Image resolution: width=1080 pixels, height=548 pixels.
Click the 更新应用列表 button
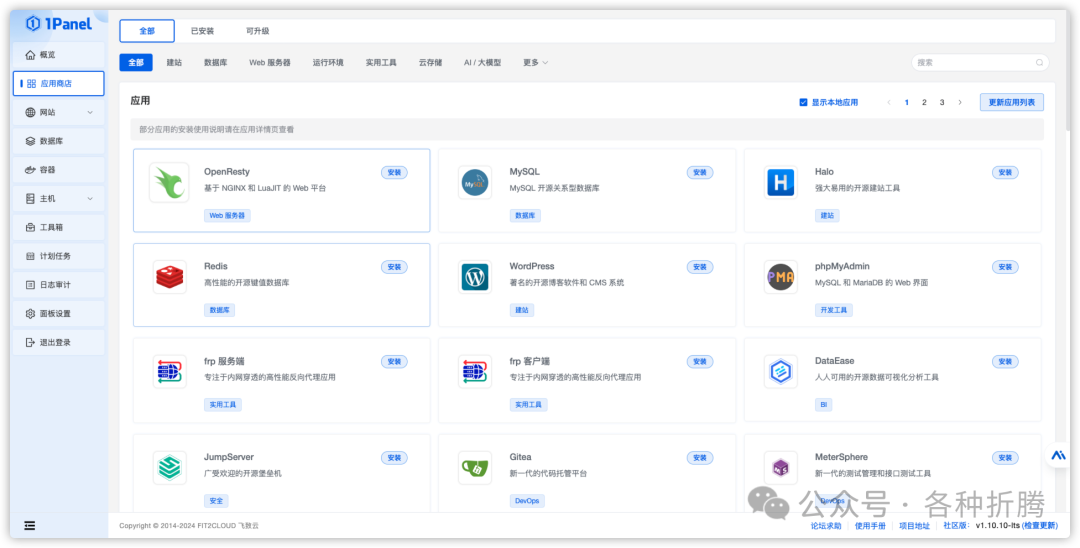[1012, 102]
